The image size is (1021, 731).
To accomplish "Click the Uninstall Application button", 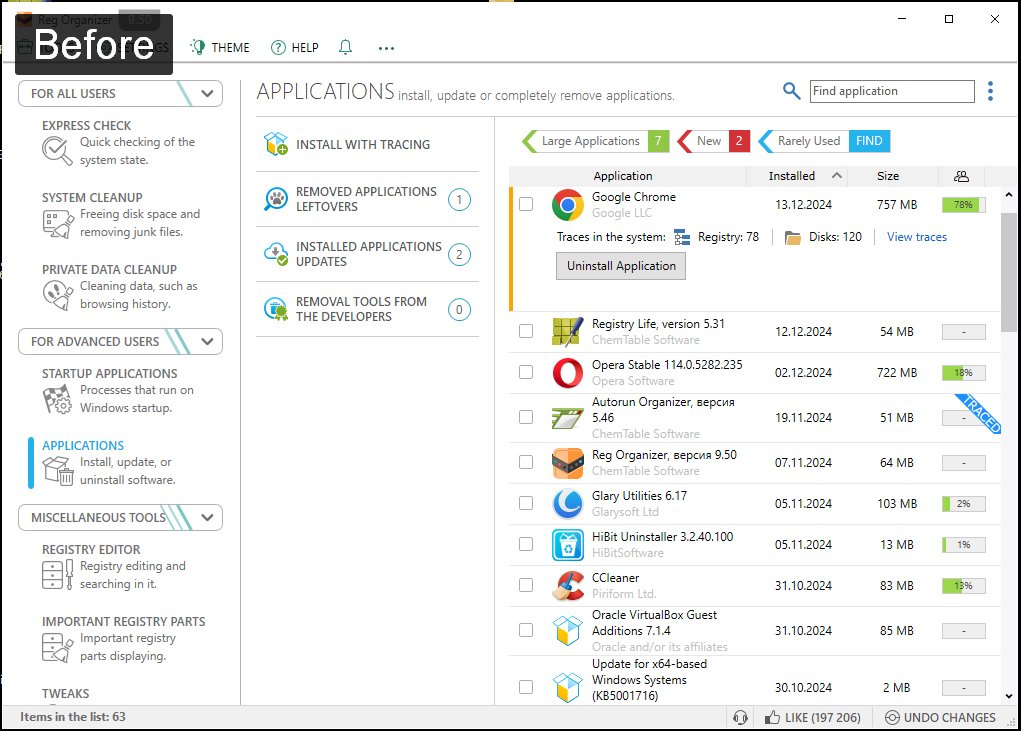I will click(620, 266).
